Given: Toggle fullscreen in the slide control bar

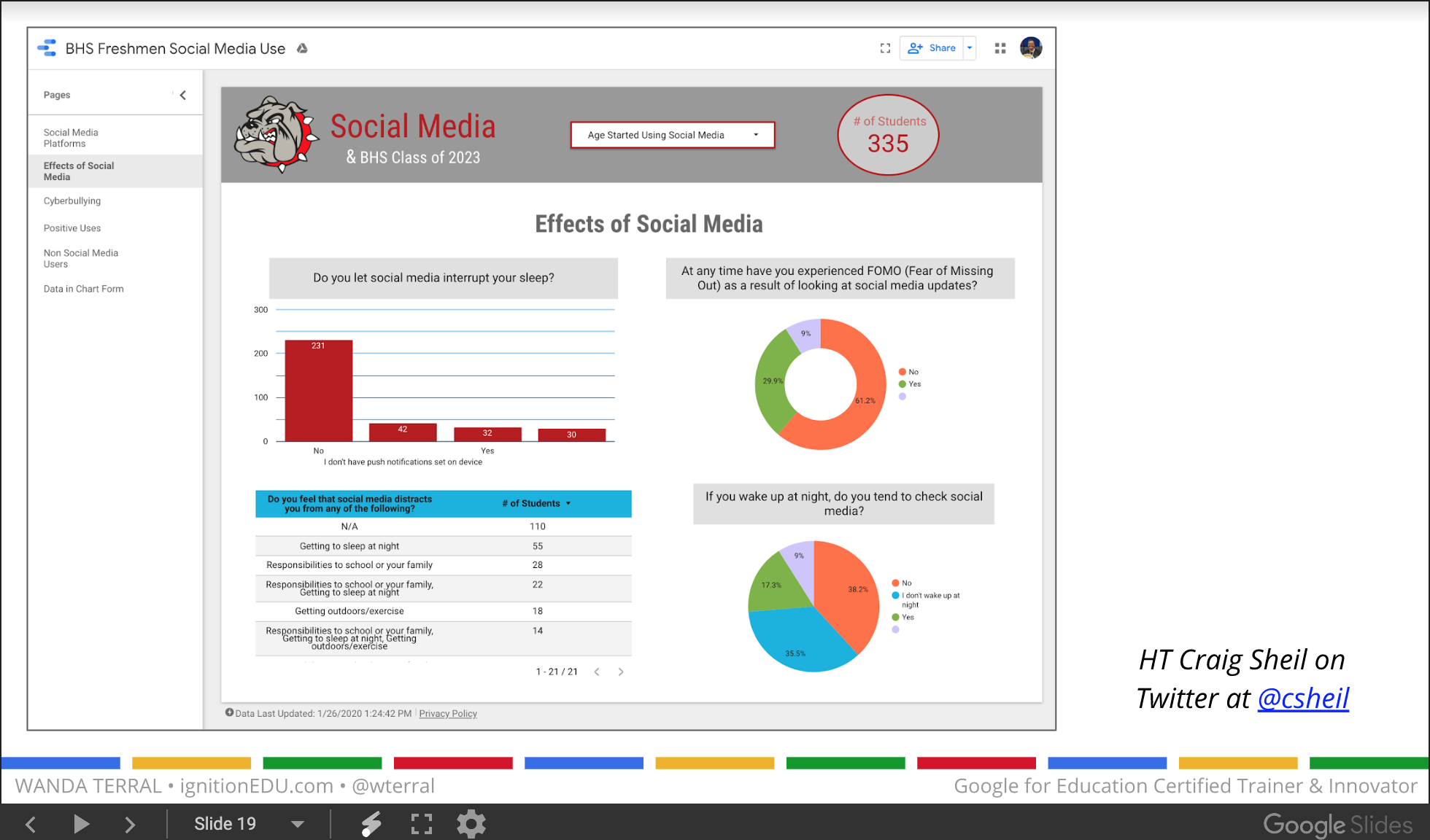Looking at the screenshot, I should [x=422, y=824].
